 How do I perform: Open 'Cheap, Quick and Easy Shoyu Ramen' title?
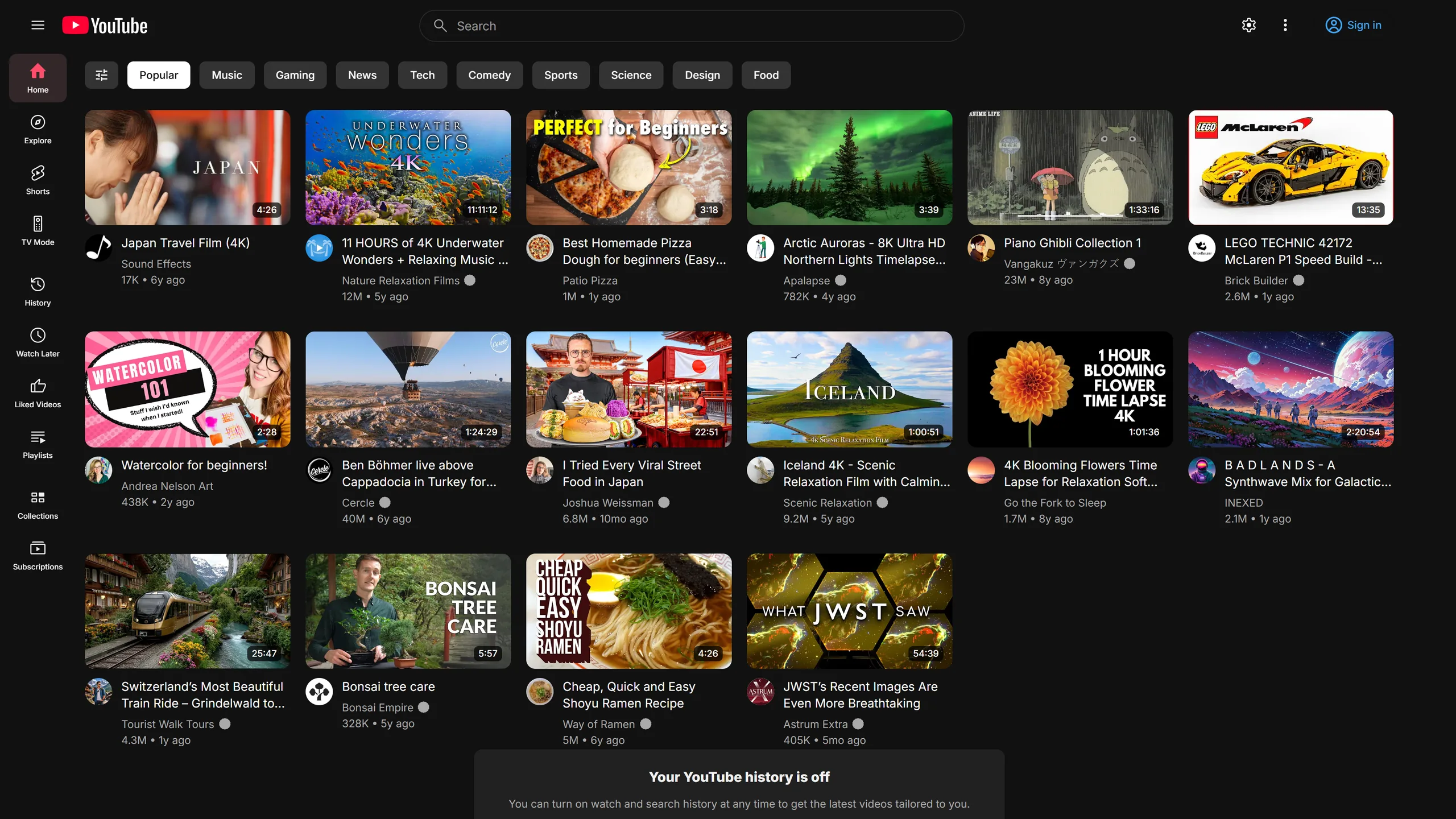(629, 695)
